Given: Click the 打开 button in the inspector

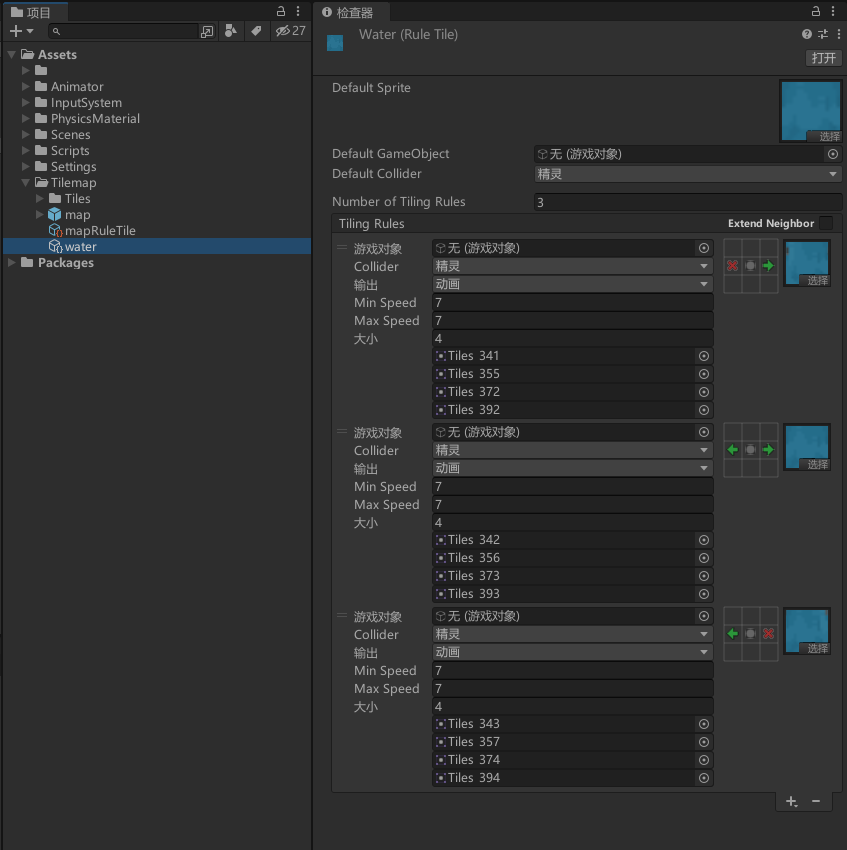Looking at the screenshot, I should coord(823,58).
